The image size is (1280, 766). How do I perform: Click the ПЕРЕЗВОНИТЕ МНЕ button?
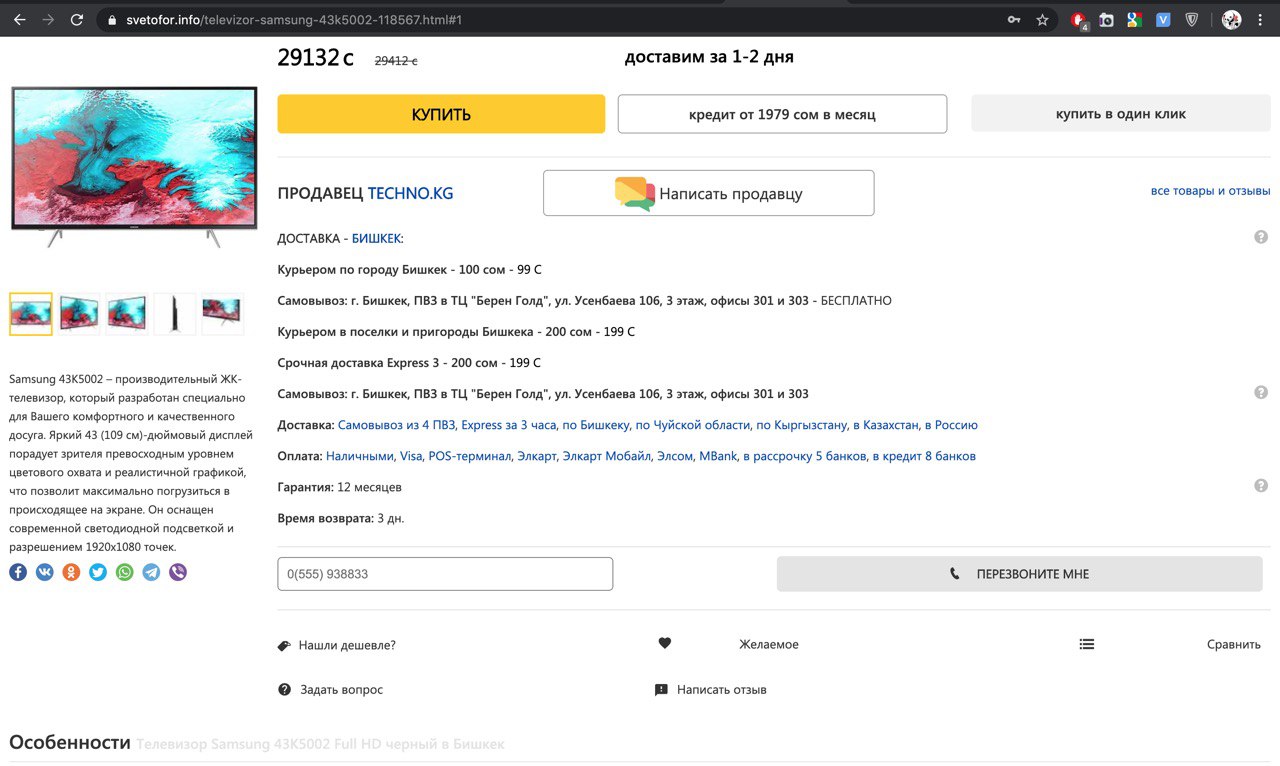[1019, 574]
